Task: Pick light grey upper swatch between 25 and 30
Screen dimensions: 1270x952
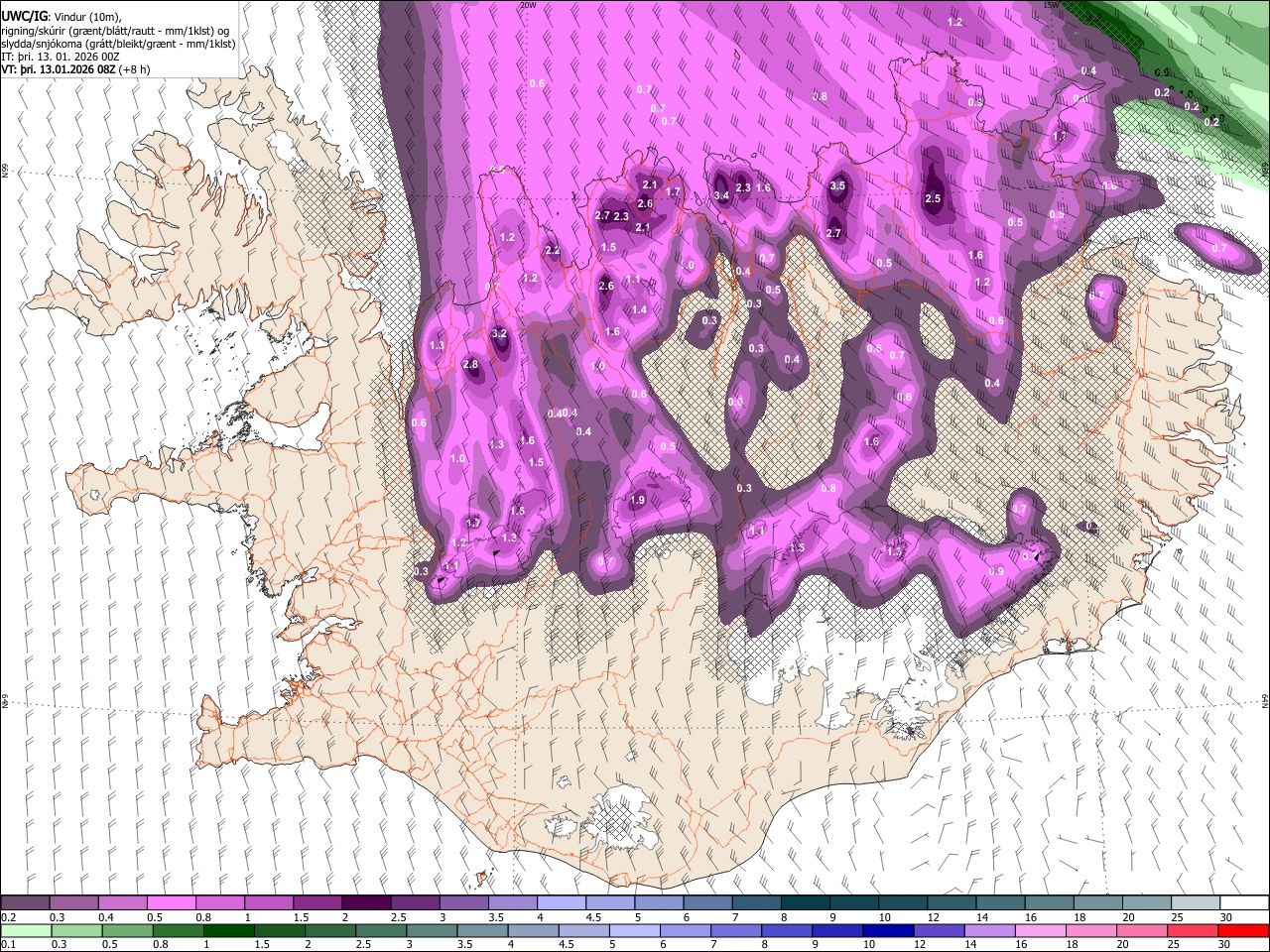Action: tap(1196, 902)
